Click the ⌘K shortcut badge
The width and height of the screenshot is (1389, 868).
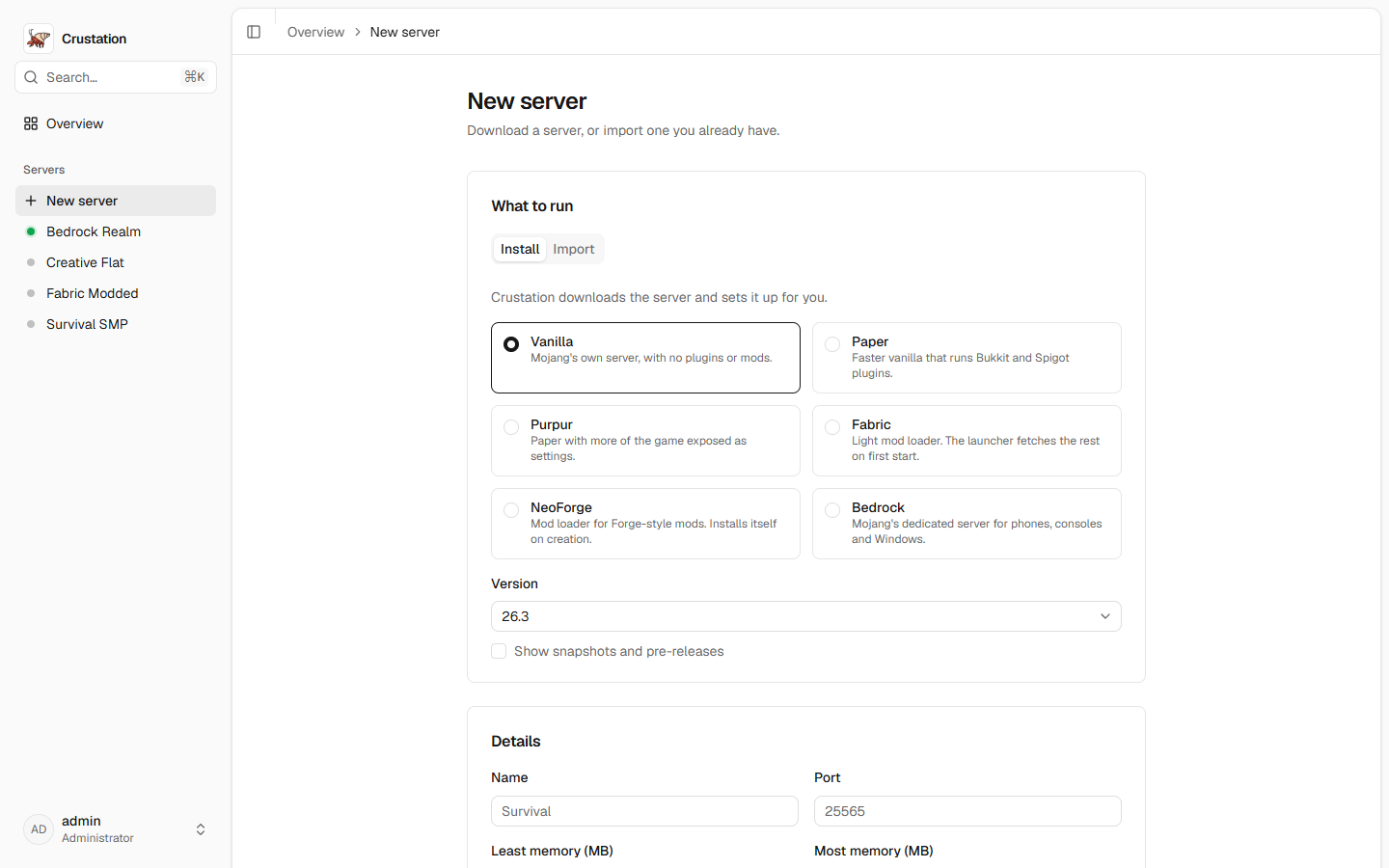195,77
